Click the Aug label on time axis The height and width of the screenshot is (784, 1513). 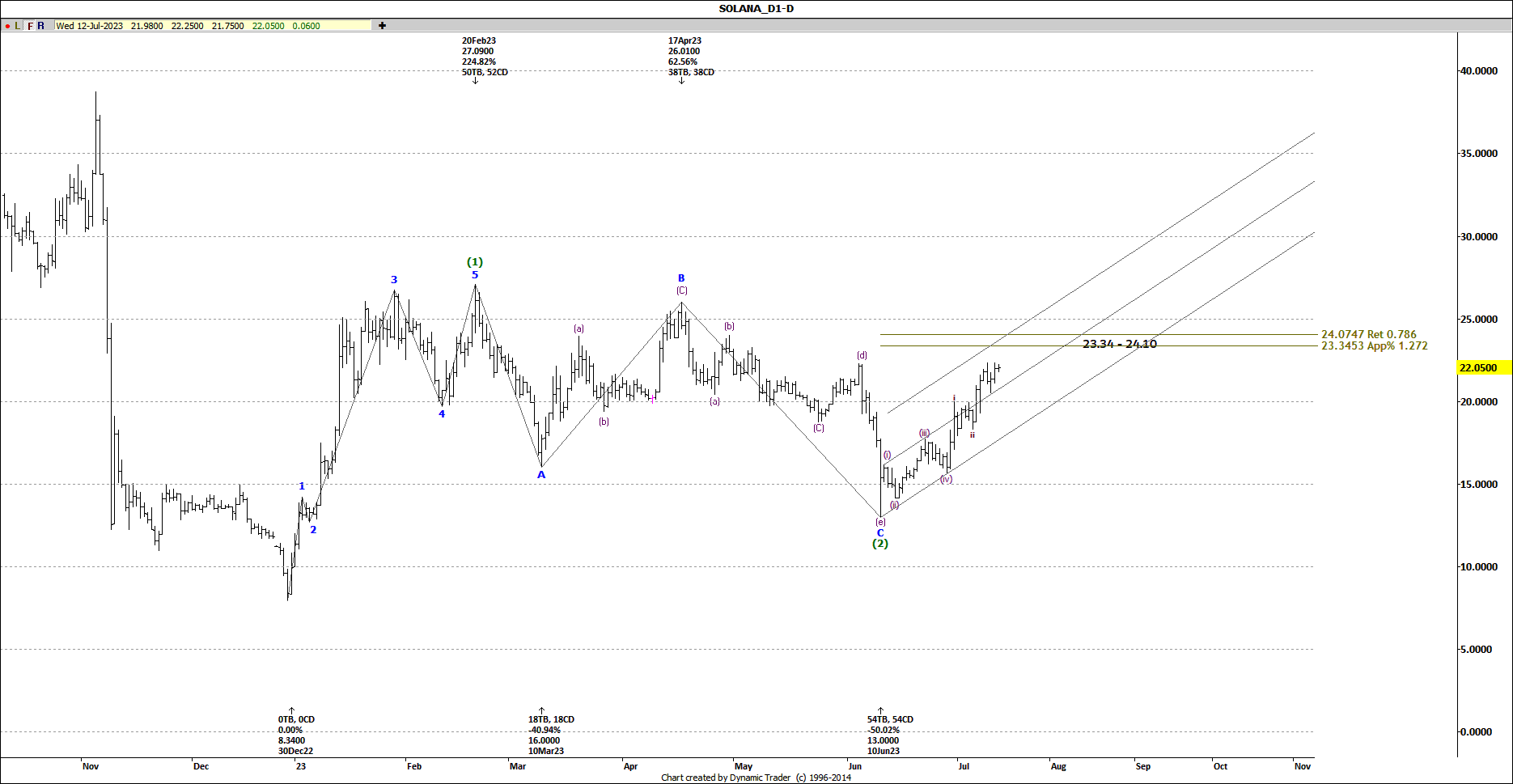pyautogui.click(x=1058, y=766)
